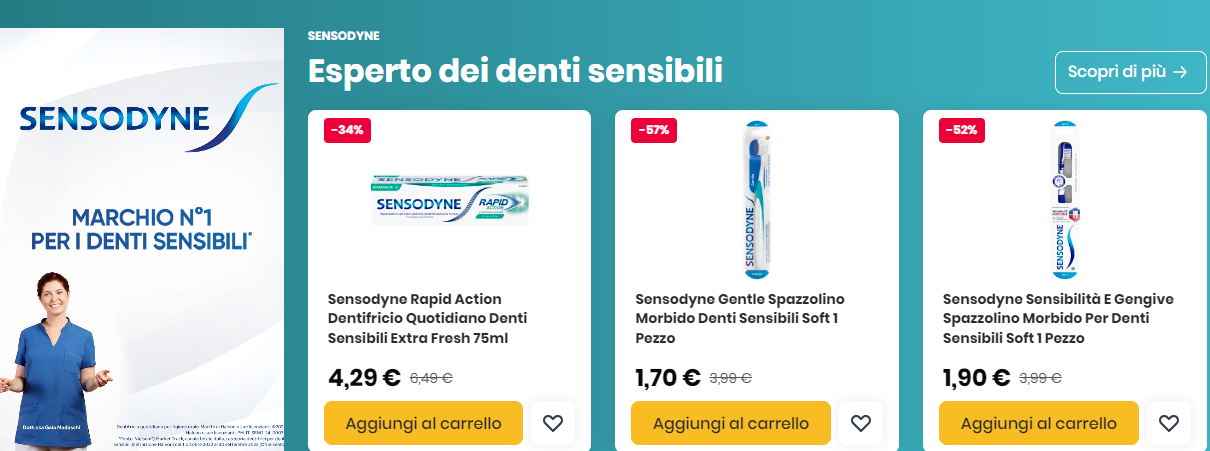The width and height of the screenshot is (1210, 451).
Task: Open 'Sensodyne Rapid Action Dentifricio Quotidiano' title link
Action: point(428,318)
